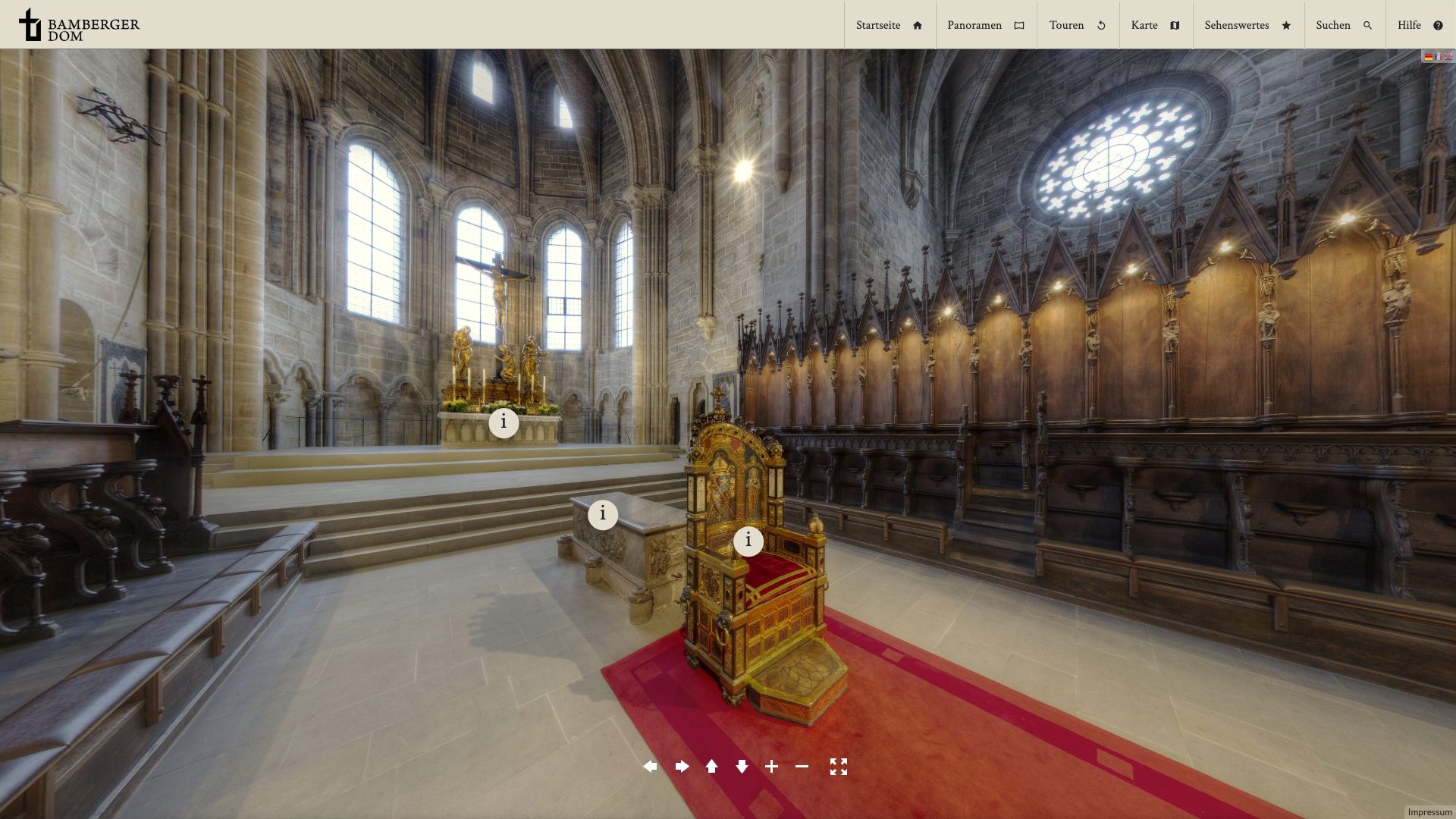This screenshot has width=1456, height=819.
Task: Switch language to English flag
Action: 1448,56
